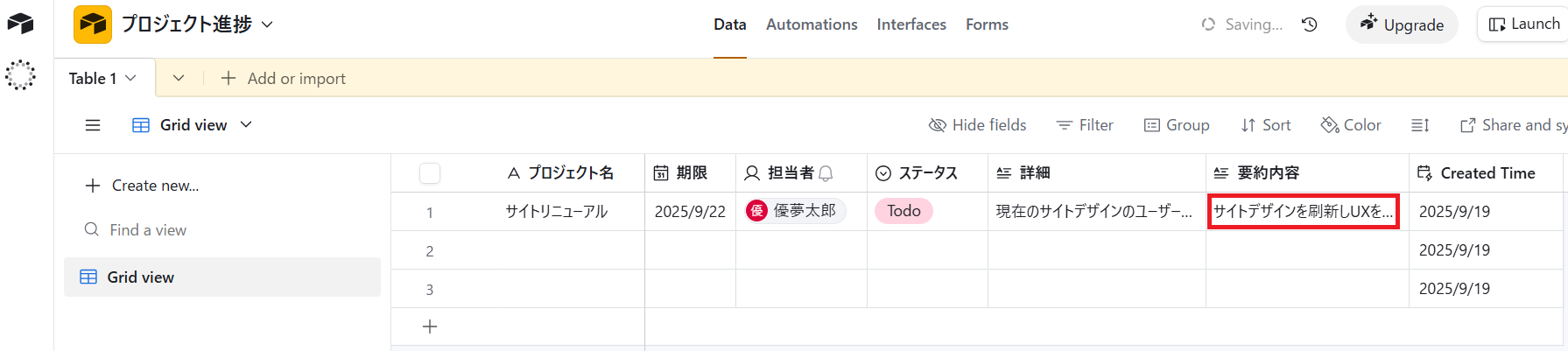Switch to the Interfaces tab

(x=911, y=25)
